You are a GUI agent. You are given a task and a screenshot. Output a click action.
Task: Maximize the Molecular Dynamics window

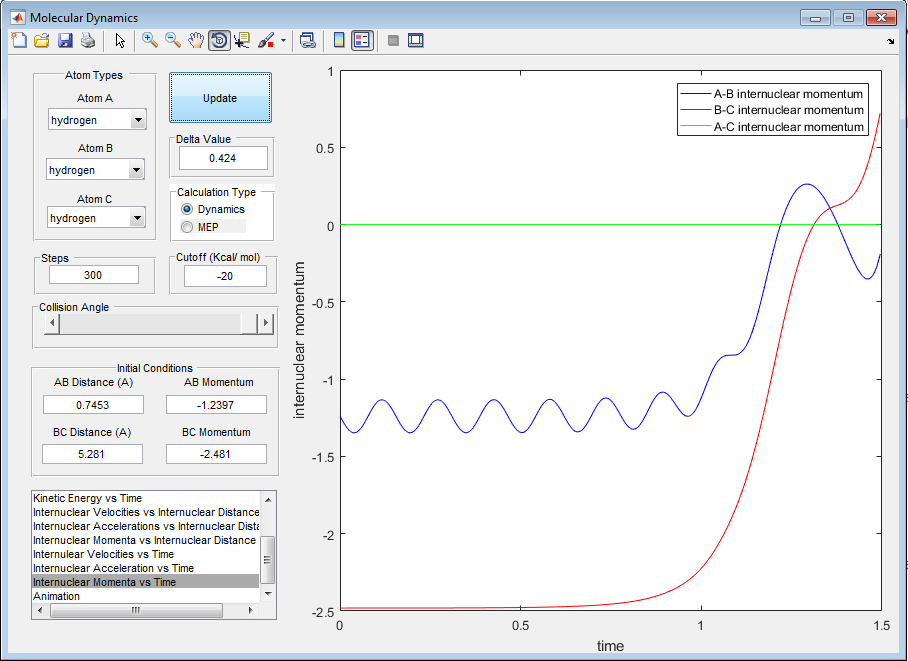click(x=848, y=18)
